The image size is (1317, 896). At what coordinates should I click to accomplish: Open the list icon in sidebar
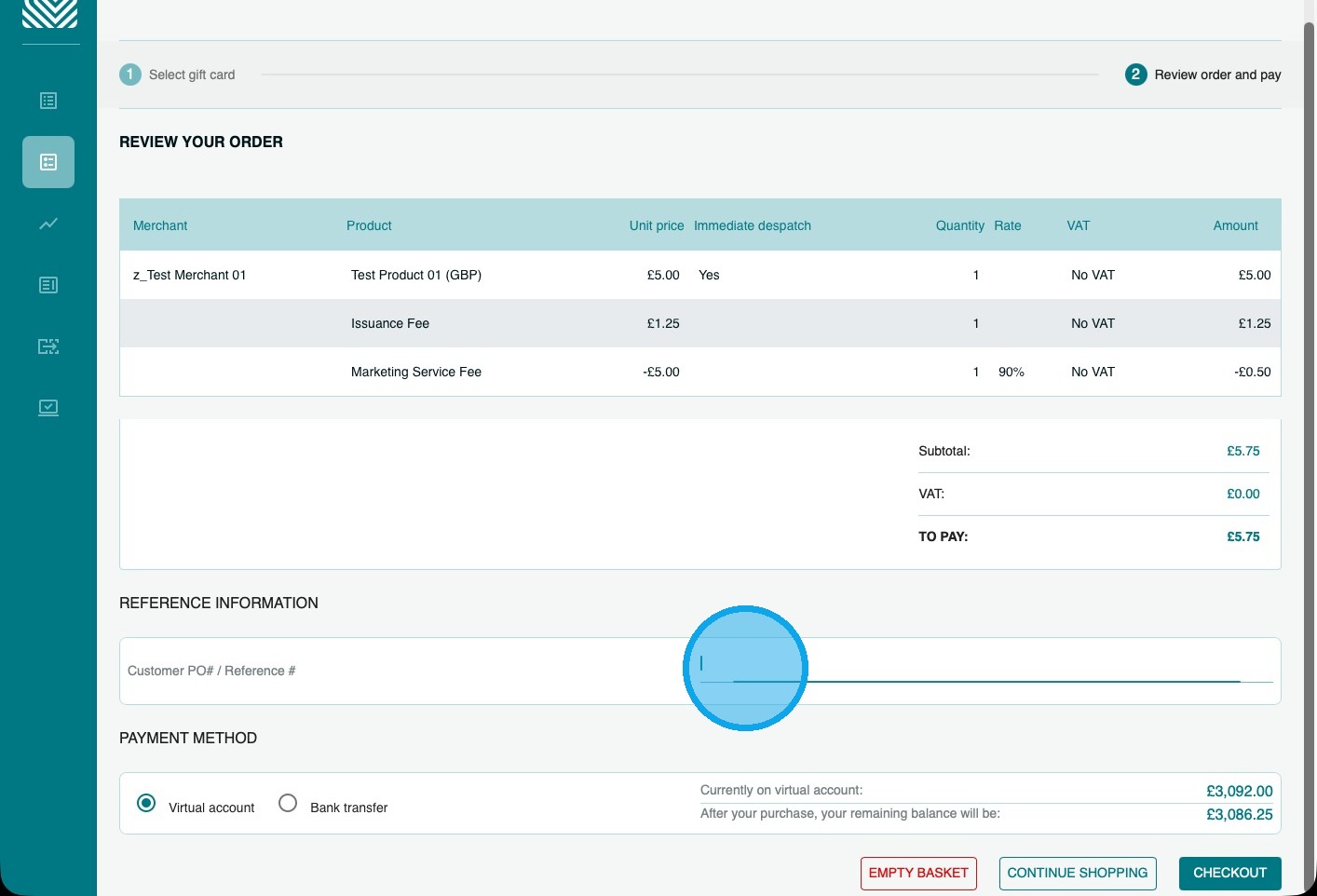coord(48,101)
